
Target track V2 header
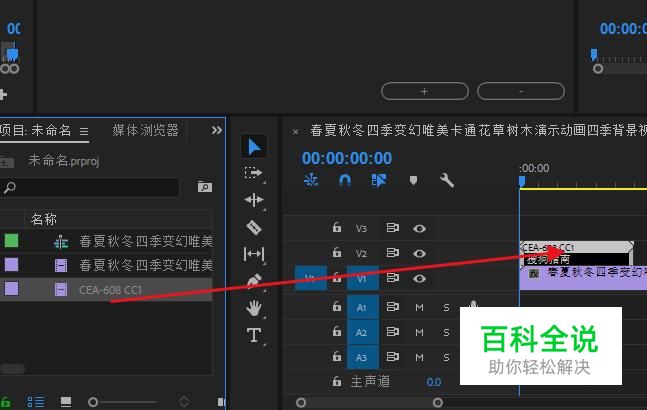tap(361, 254)
